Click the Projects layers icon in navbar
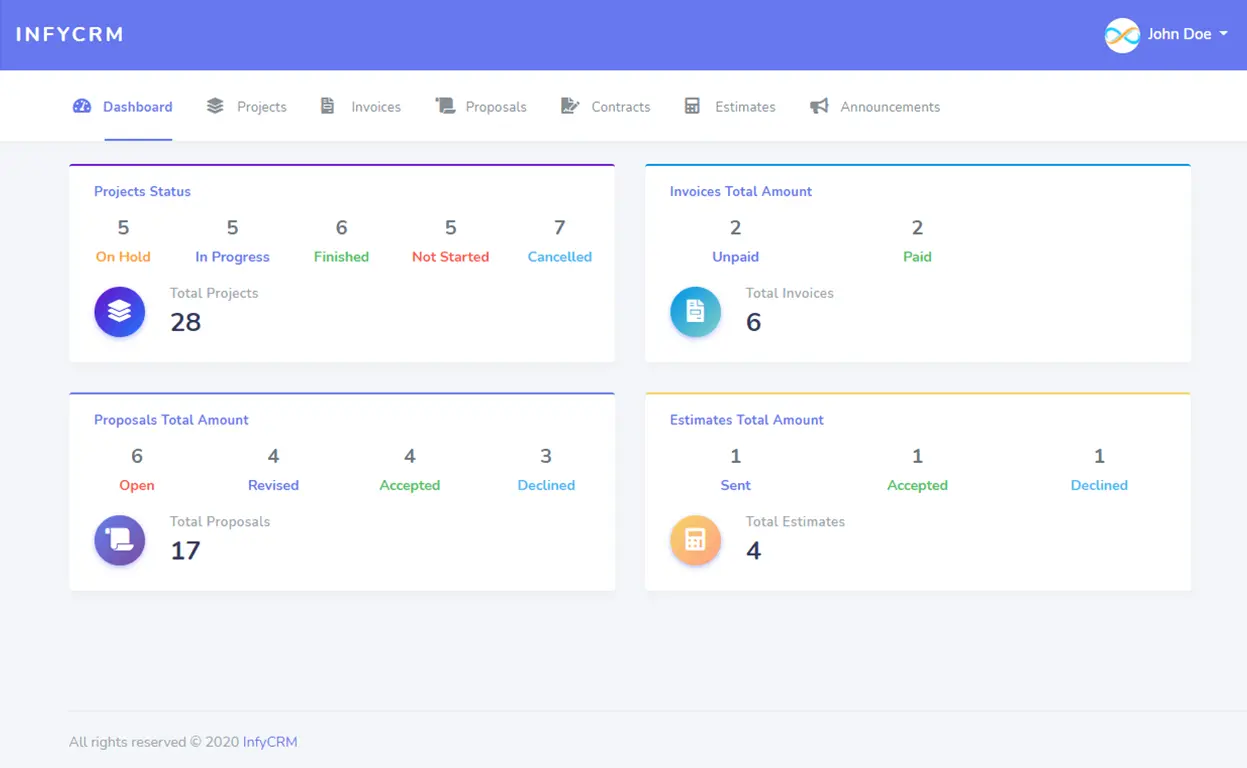The width and height of the screenshot is (1247, 768). (x=215, y=106)
